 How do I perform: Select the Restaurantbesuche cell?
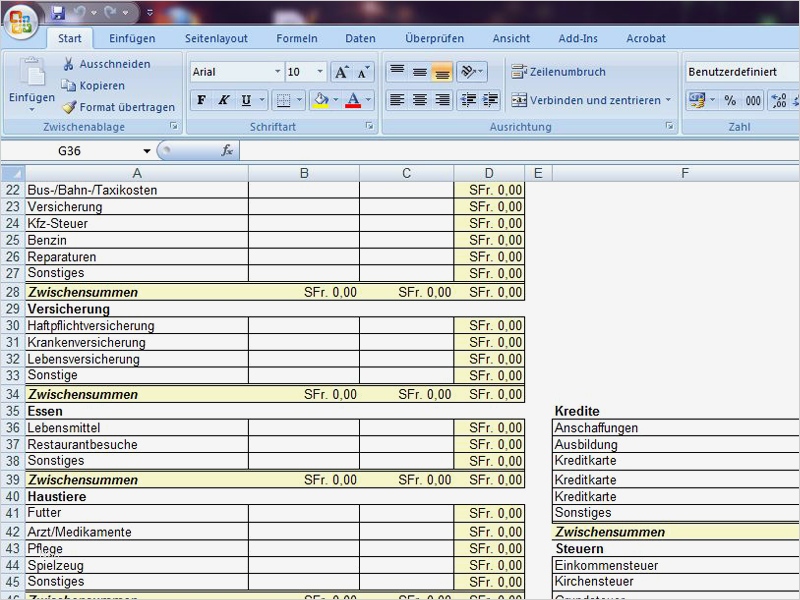click(x=137, y=444)
